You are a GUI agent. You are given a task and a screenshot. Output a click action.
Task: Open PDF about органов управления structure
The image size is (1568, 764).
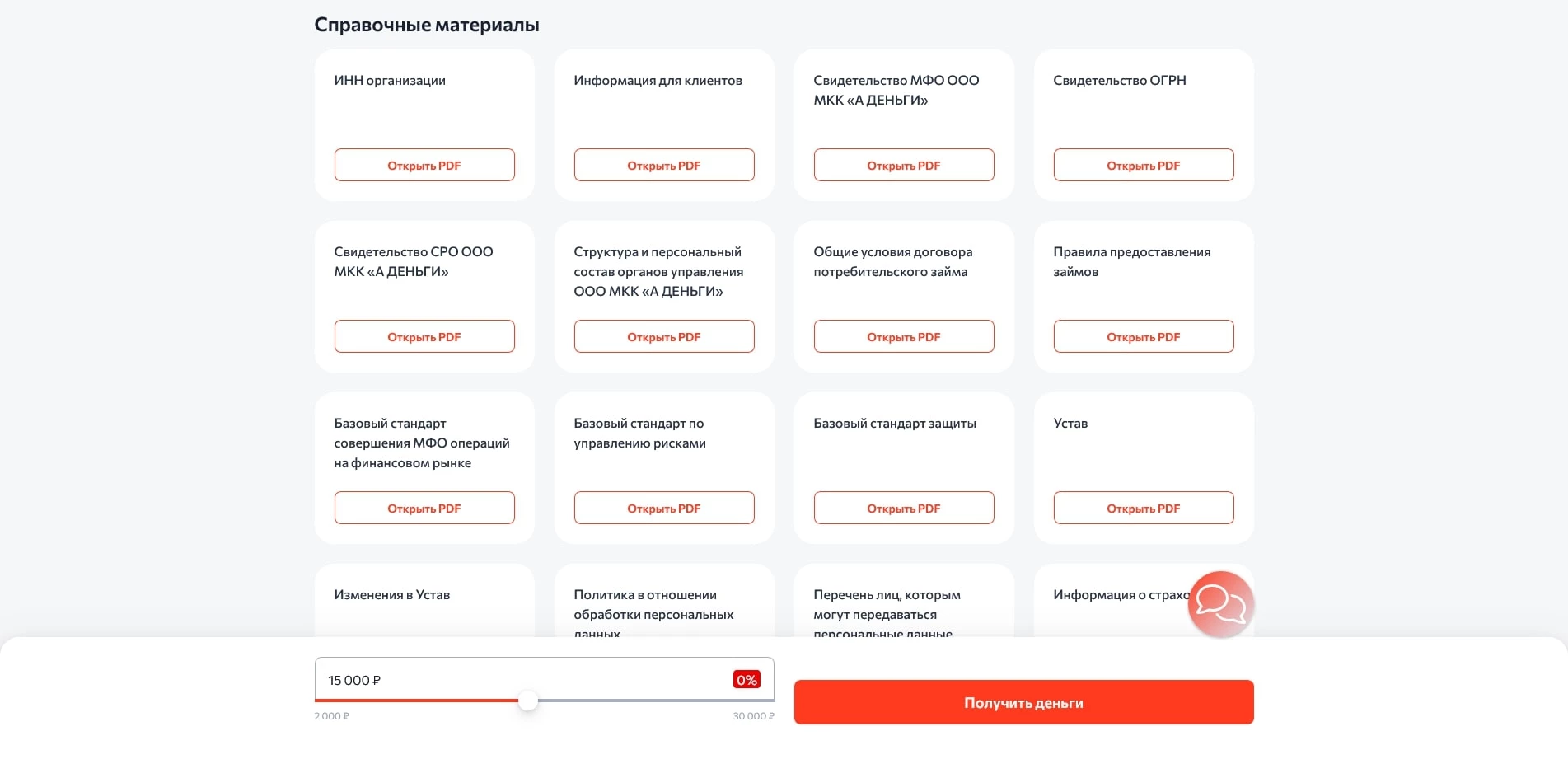[663, 336]
